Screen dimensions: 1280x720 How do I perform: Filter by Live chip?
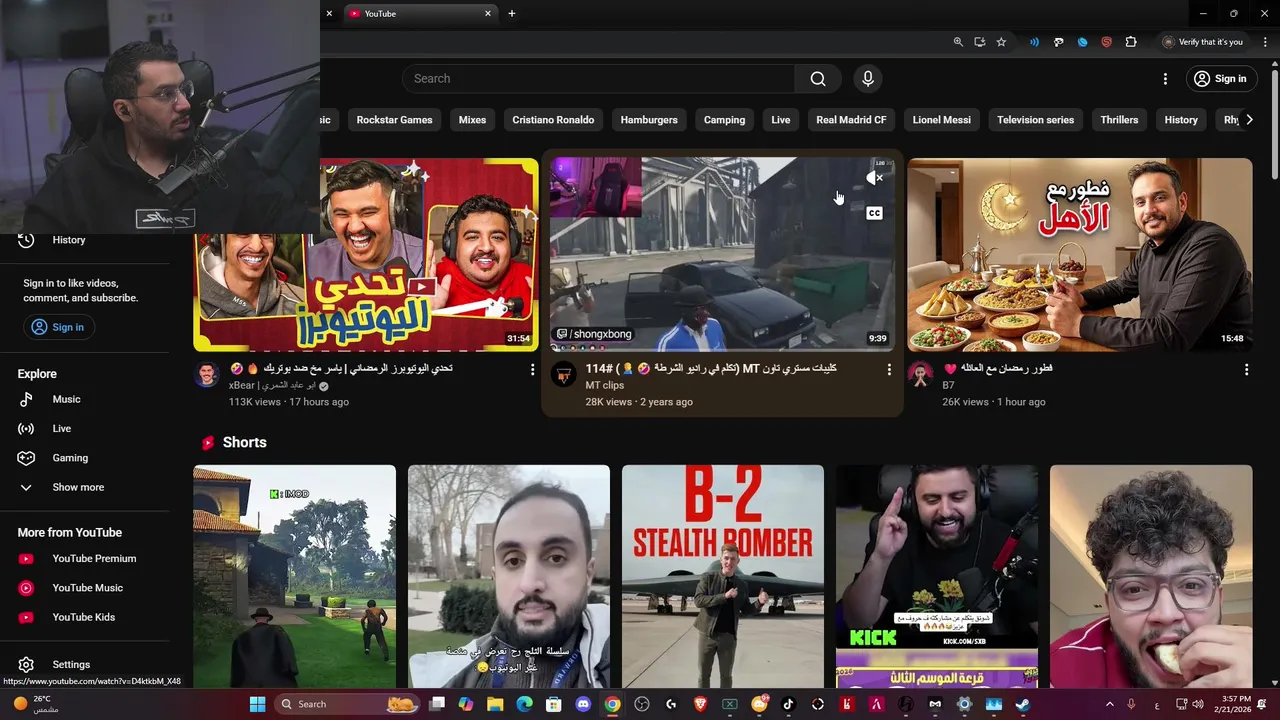point(781,120)
